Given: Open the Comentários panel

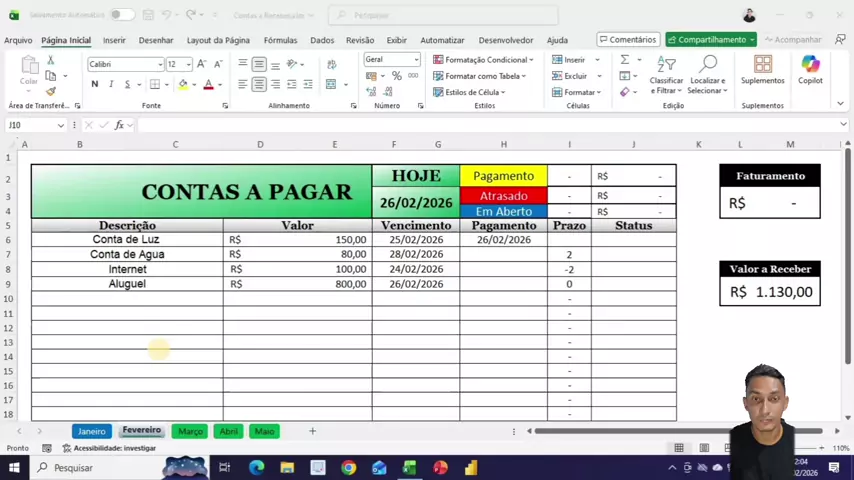Looking at the screenshot, I should pyautogui.click(x=628, y=40).
